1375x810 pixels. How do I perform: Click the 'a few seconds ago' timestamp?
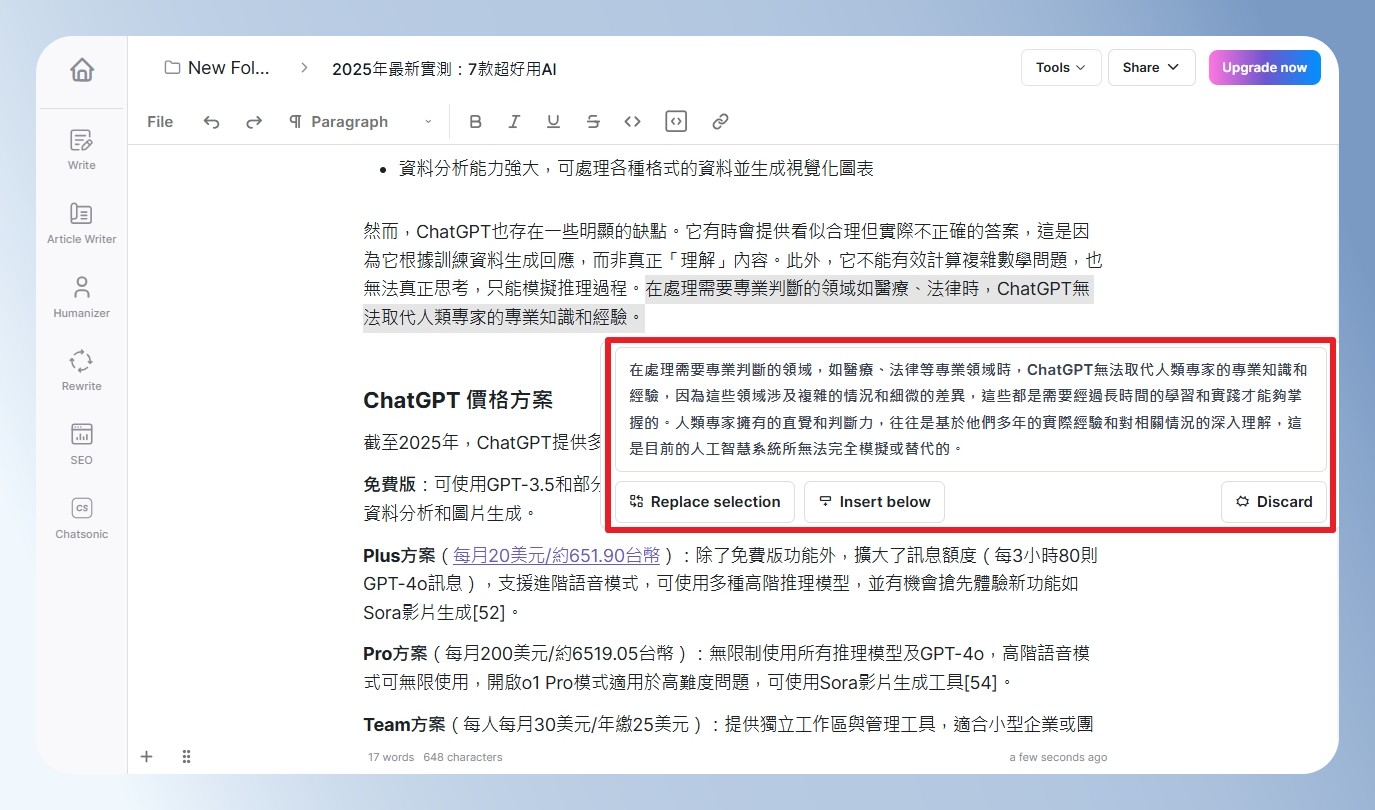(1058, 757)
